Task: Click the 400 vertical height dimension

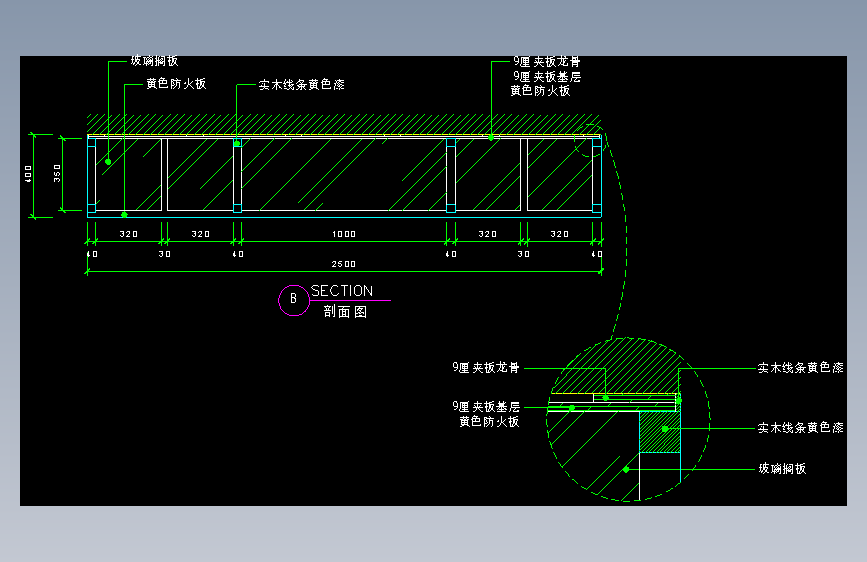Action: click(x=29, y=174)
